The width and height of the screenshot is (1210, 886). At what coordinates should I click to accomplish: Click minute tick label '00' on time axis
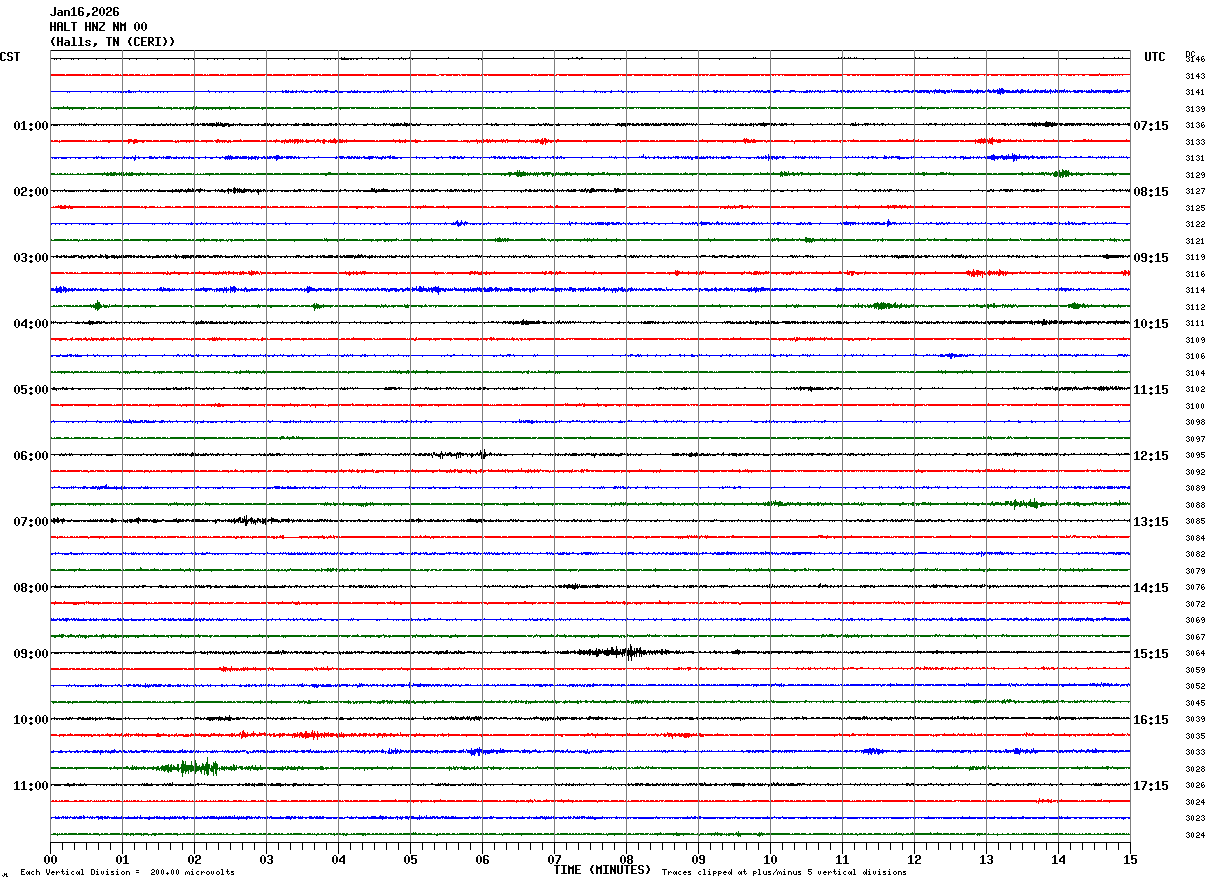pos(50,859)
